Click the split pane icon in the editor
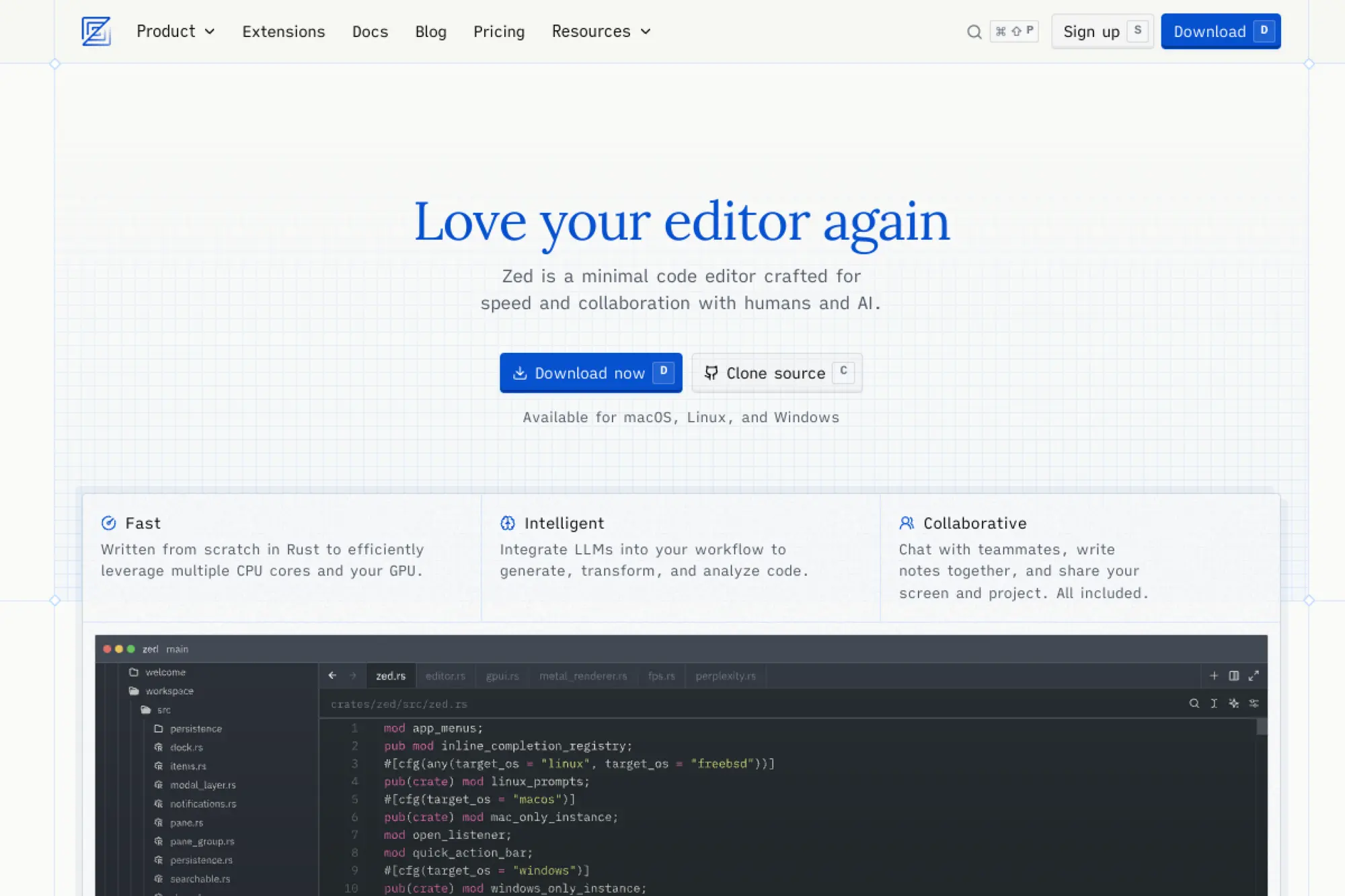 1234,676
